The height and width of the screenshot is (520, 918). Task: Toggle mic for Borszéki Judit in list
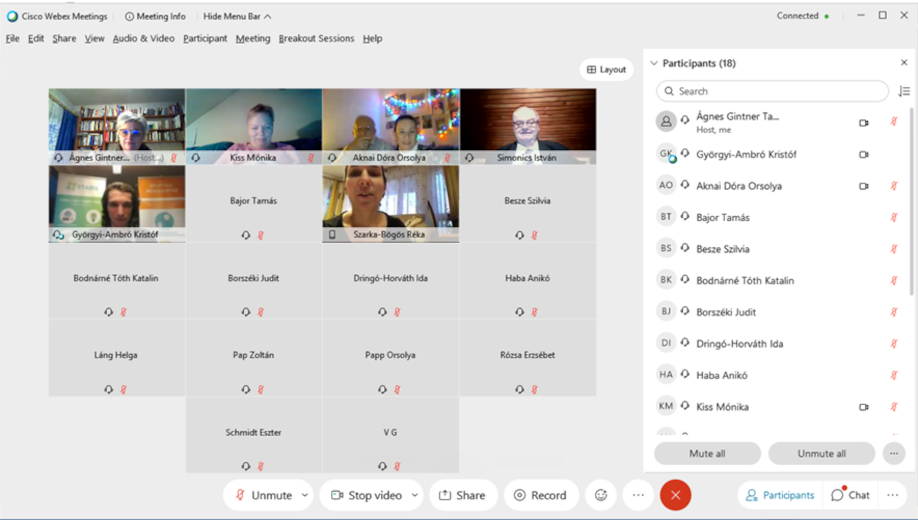(894, 312)
